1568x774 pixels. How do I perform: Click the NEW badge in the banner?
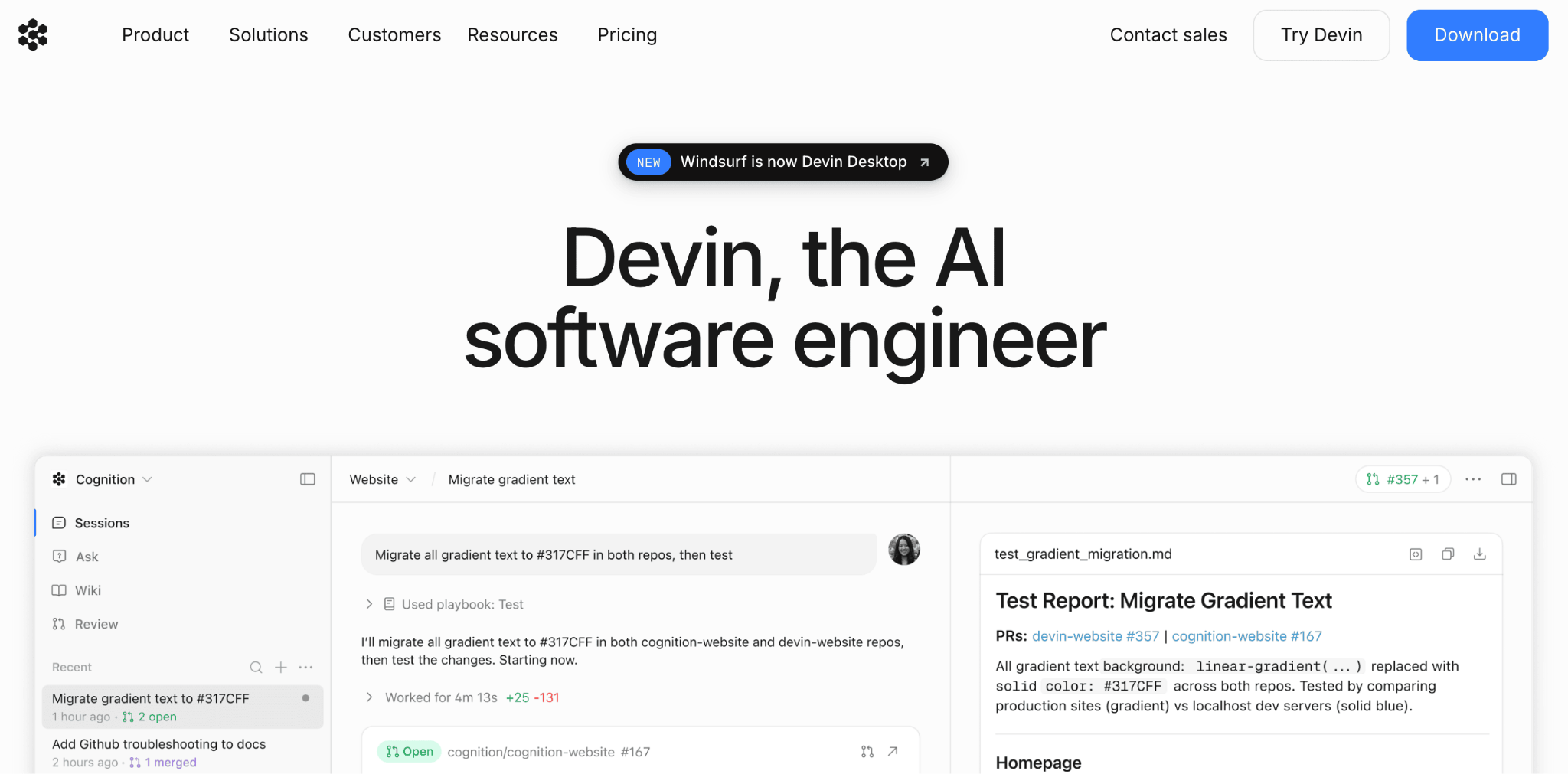point(648,162)
